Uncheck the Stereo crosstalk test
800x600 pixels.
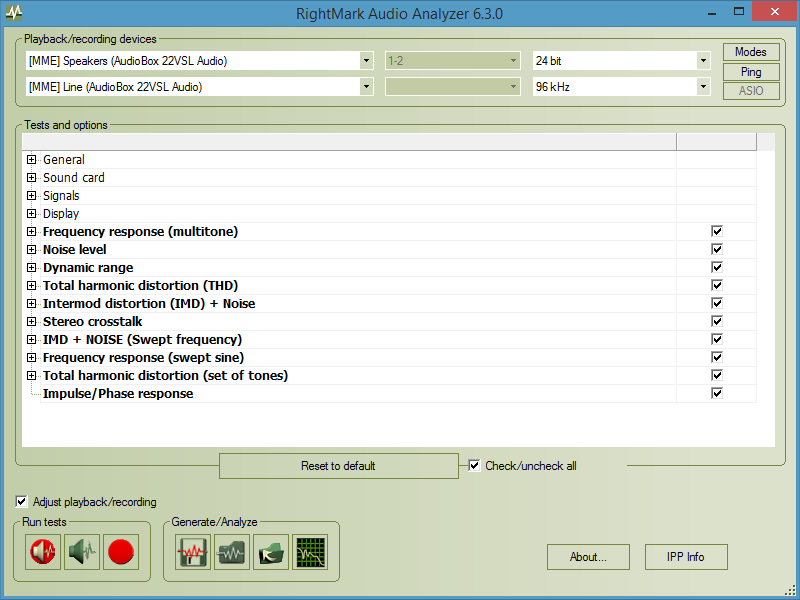point(717,321)
